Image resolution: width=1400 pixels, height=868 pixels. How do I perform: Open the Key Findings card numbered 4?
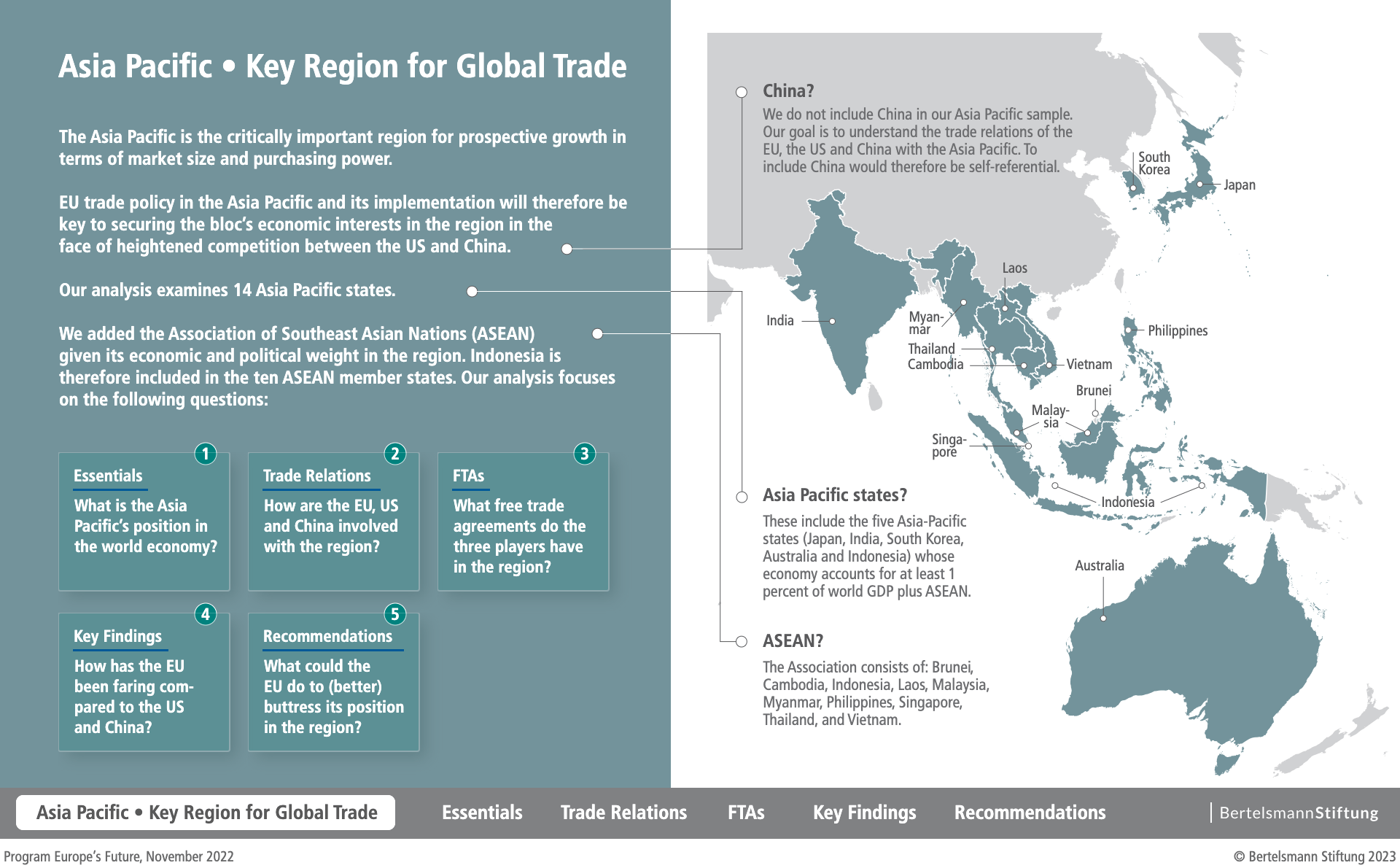[x=144, y=682]
